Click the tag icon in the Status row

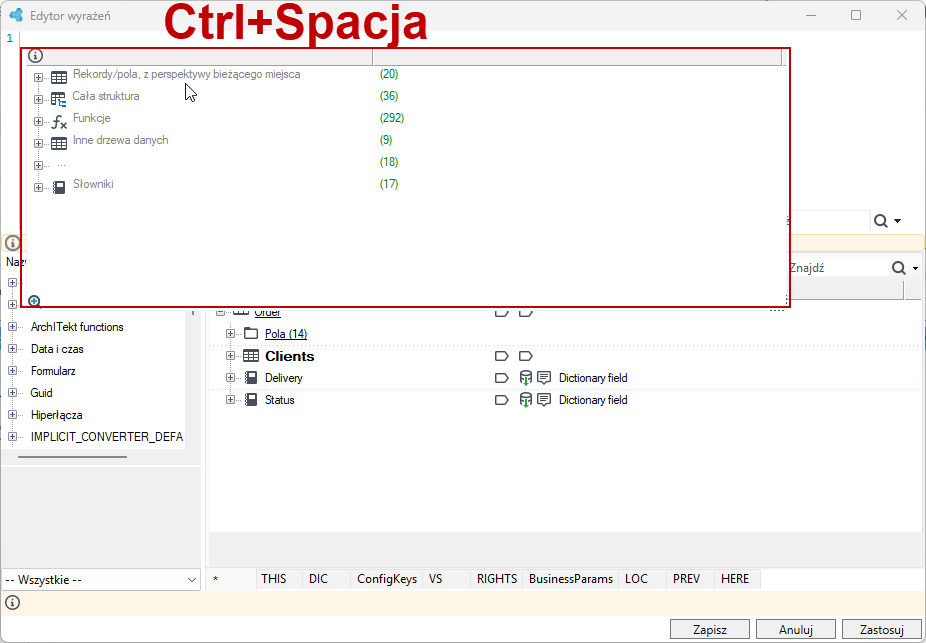501,400
